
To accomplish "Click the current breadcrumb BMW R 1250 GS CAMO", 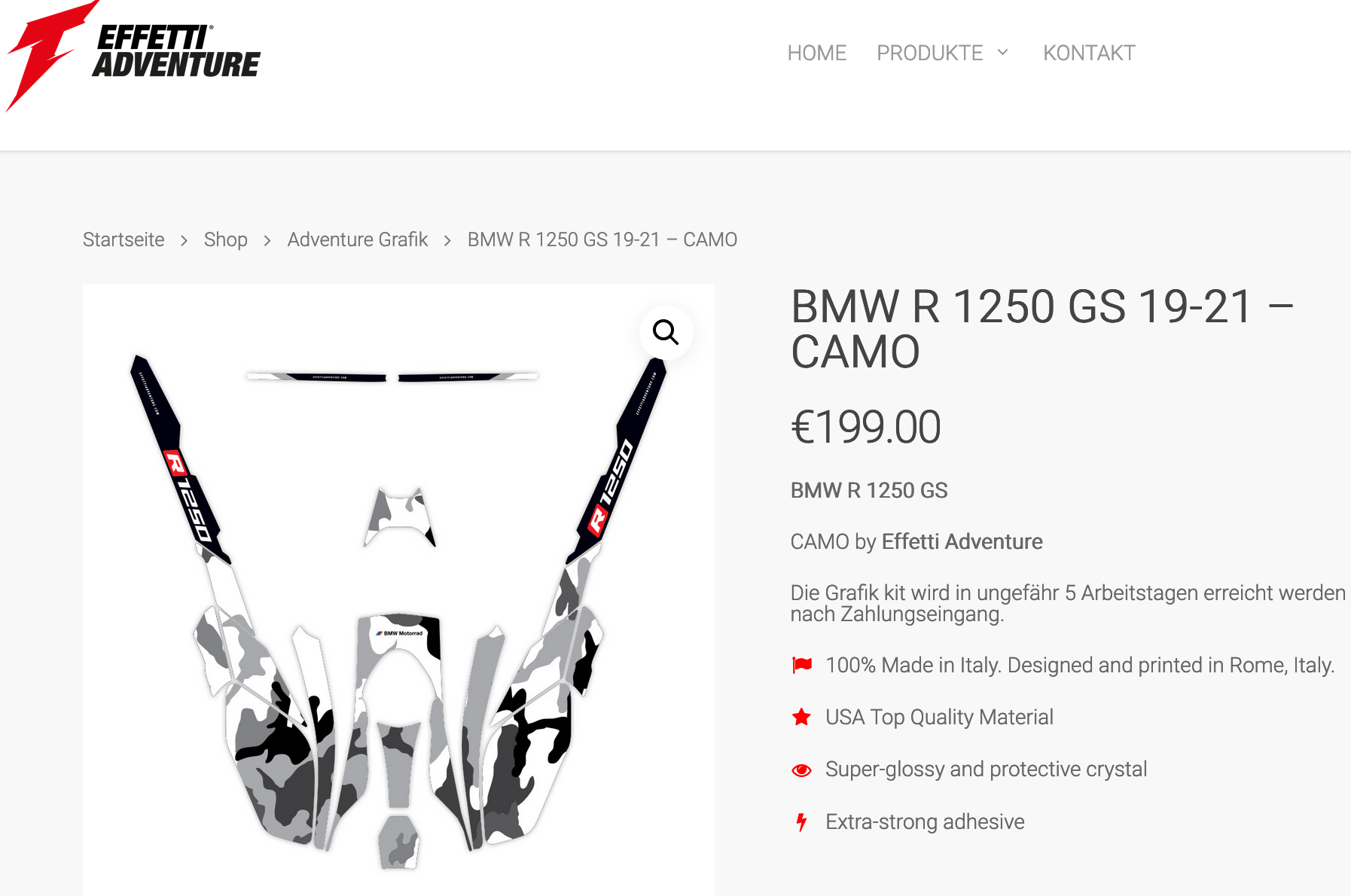I will click(x=602, y=239).
